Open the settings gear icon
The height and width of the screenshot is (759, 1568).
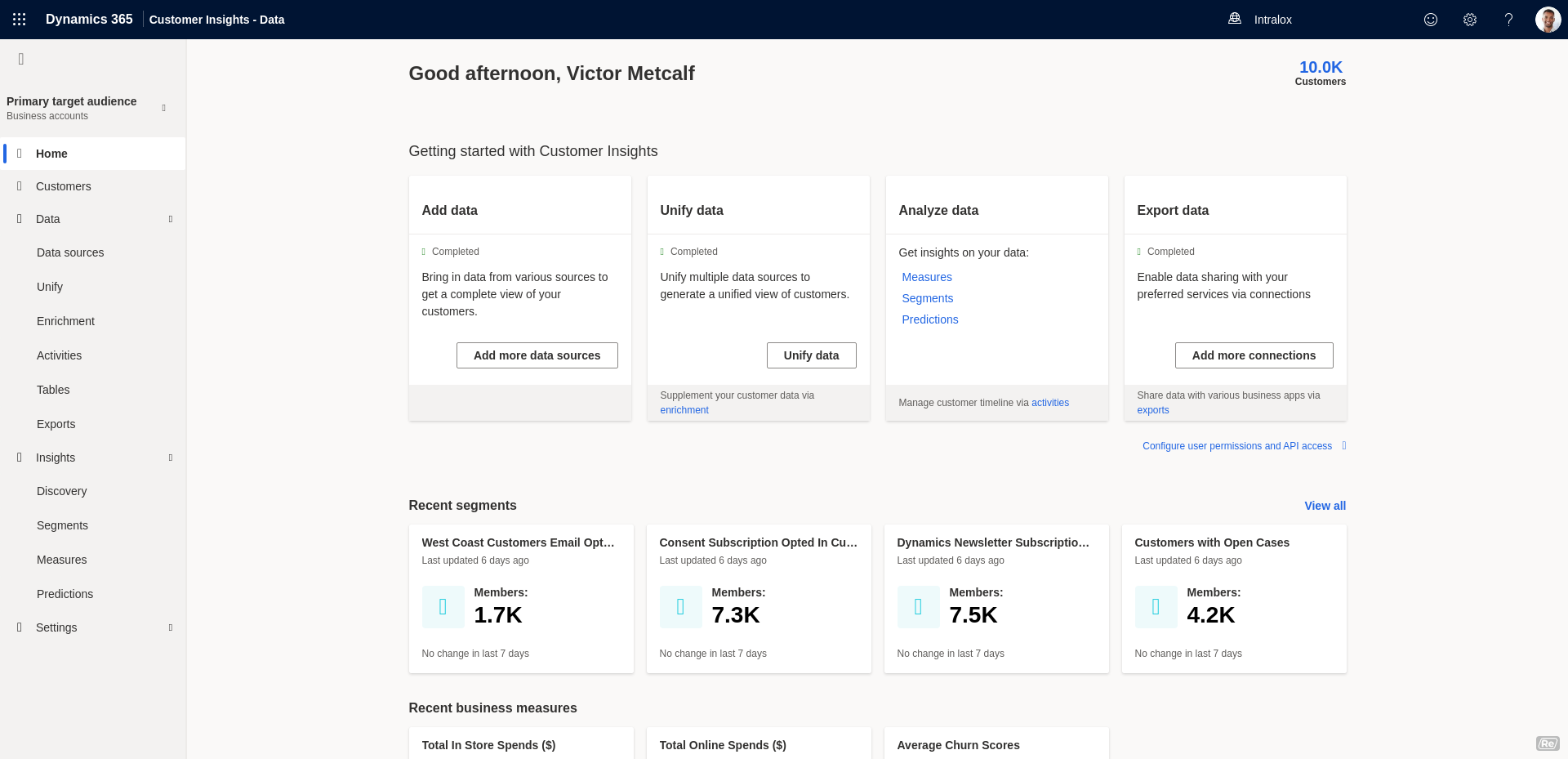pos(1469,20)
